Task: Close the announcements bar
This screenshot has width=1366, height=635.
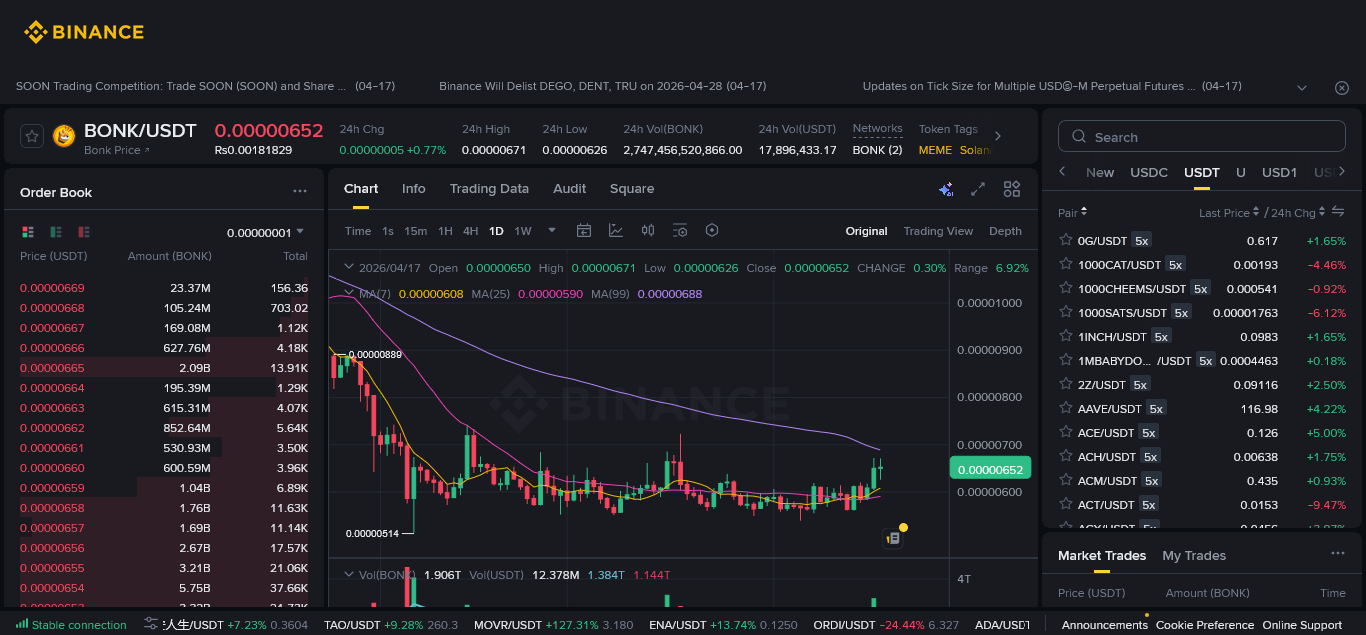Action: [x=1342, y=88]
